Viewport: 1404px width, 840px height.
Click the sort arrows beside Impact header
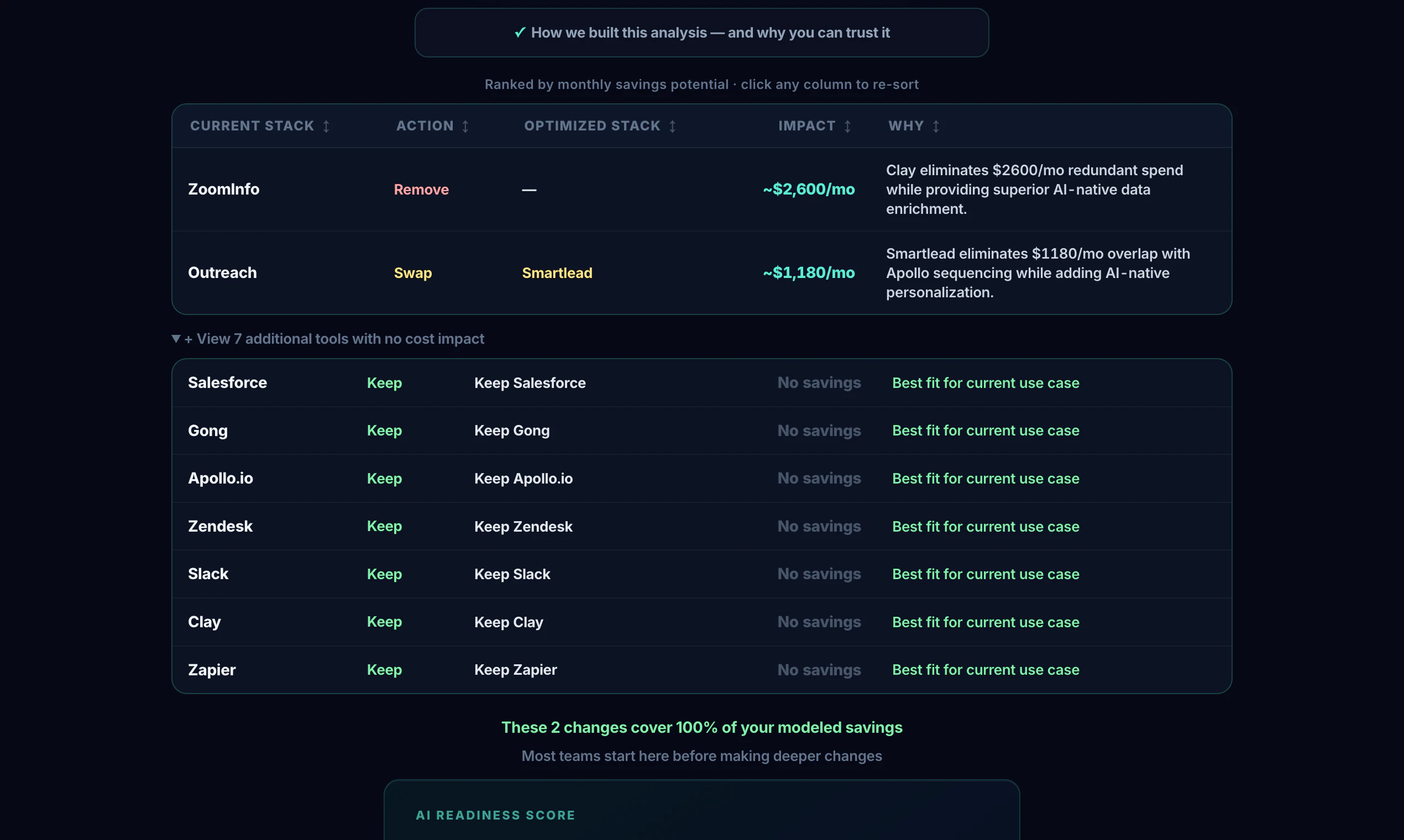847,126
